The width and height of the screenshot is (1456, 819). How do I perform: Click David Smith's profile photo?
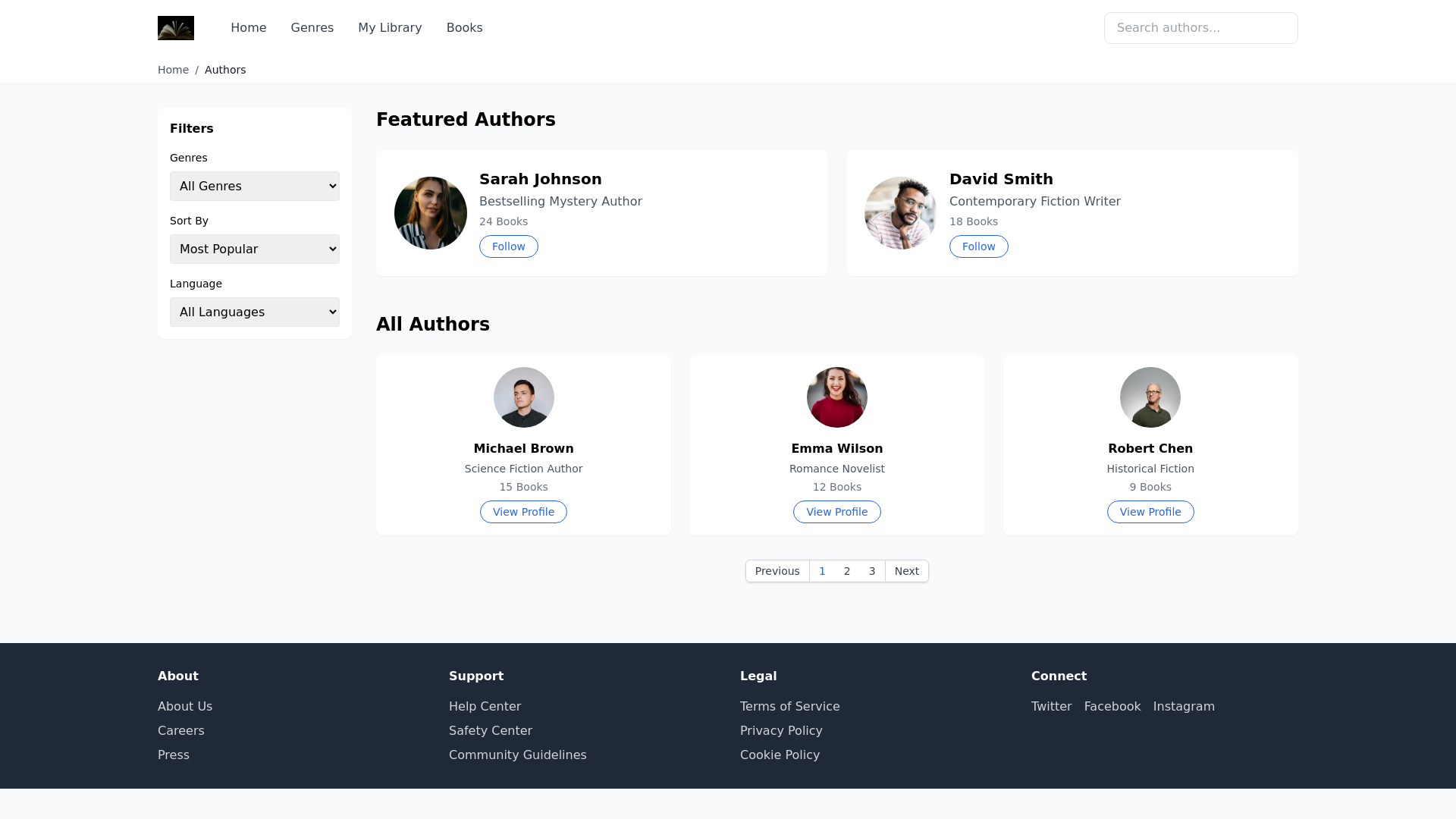(x=900, y=213)
